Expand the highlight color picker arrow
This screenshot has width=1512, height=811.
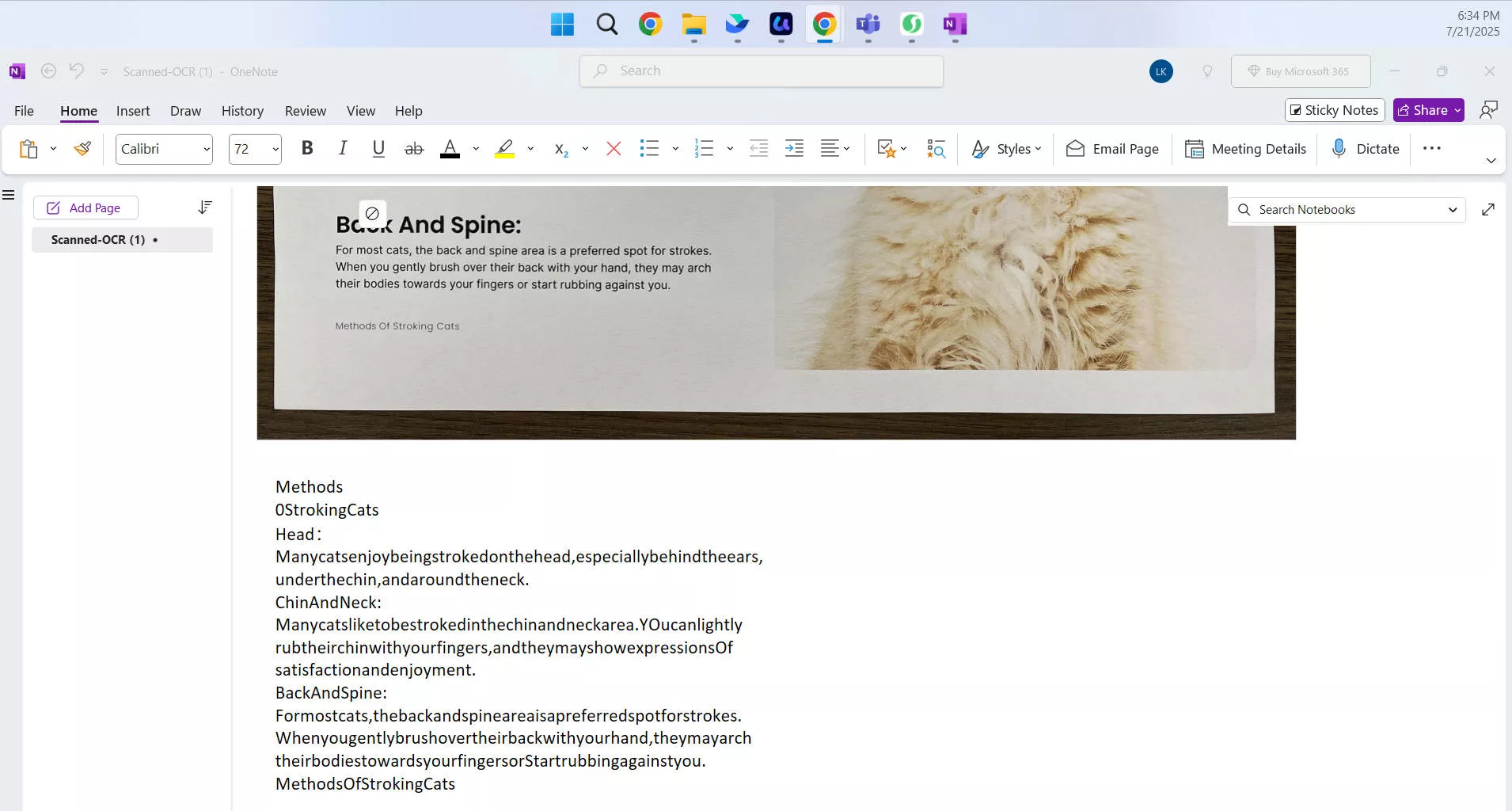(530, 149)
